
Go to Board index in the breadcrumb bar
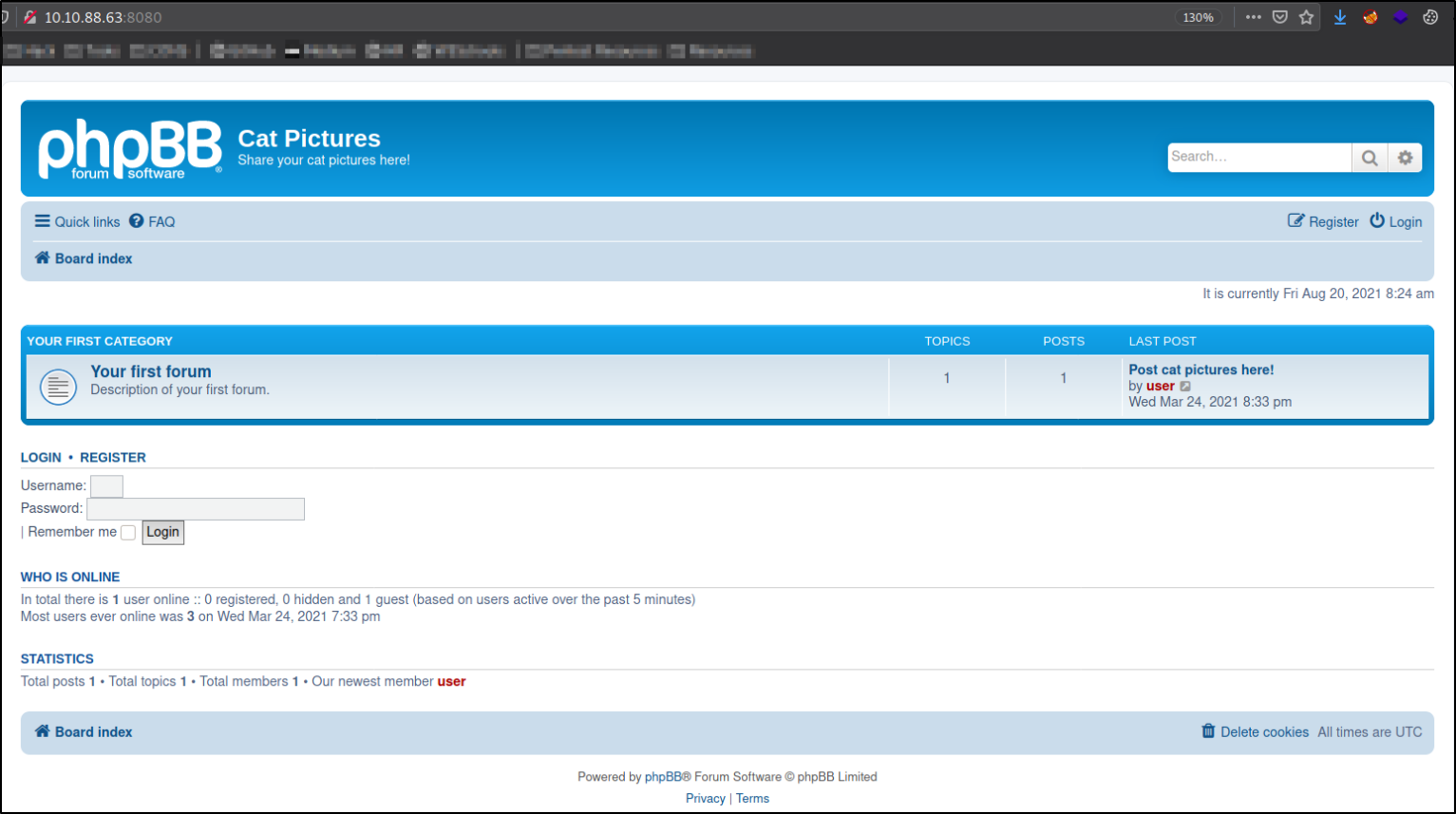(84, 258)
